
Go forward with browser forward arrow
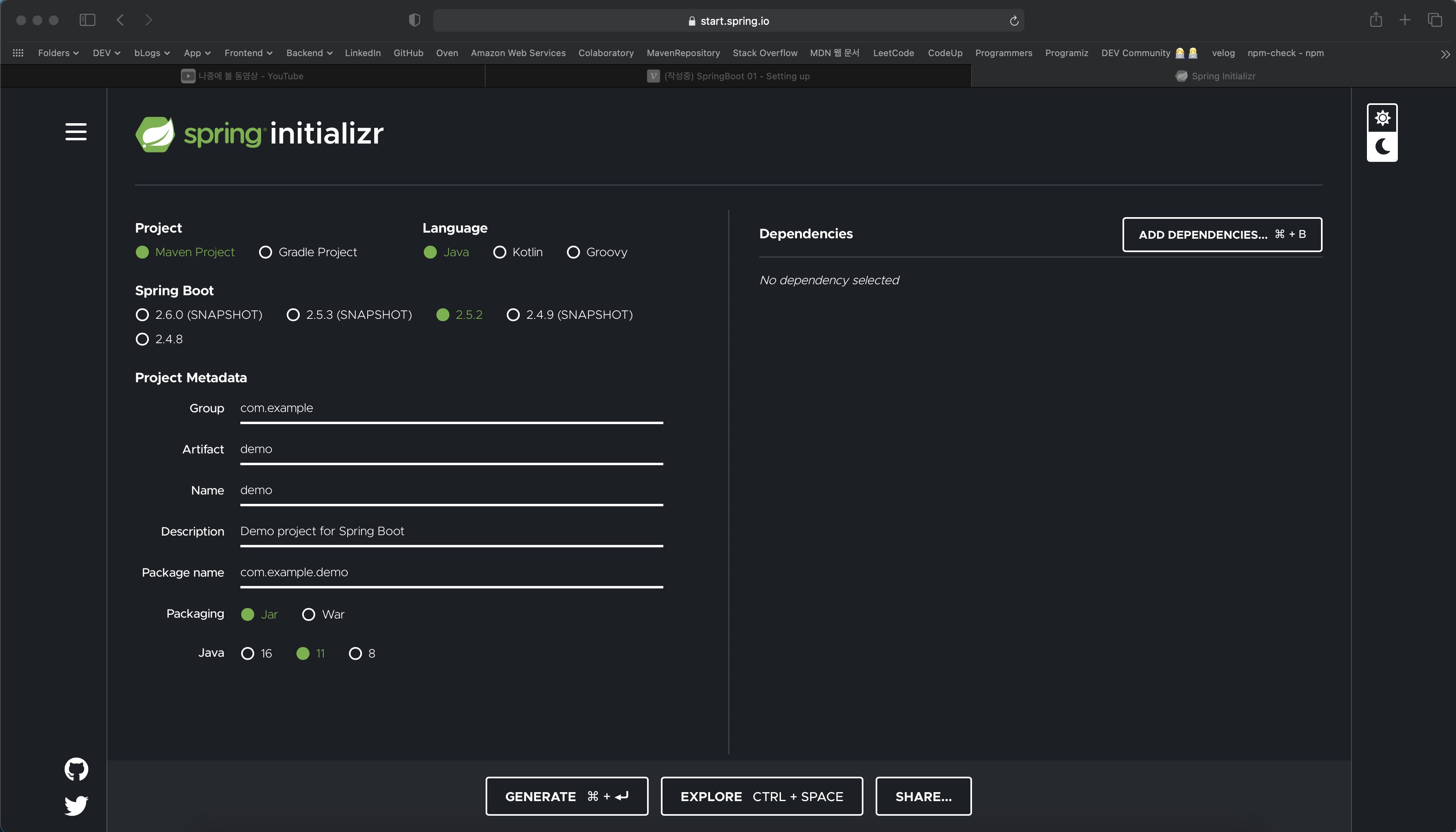click(148, 20)
